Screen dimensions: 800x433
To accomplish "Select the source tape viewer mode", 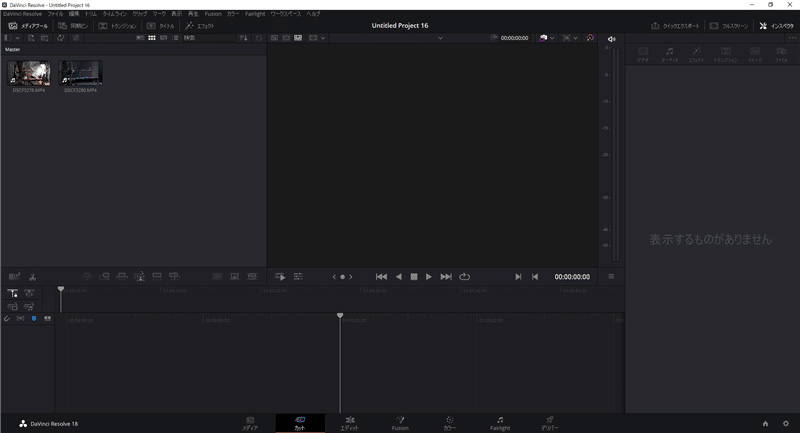I will click(286, 38).
